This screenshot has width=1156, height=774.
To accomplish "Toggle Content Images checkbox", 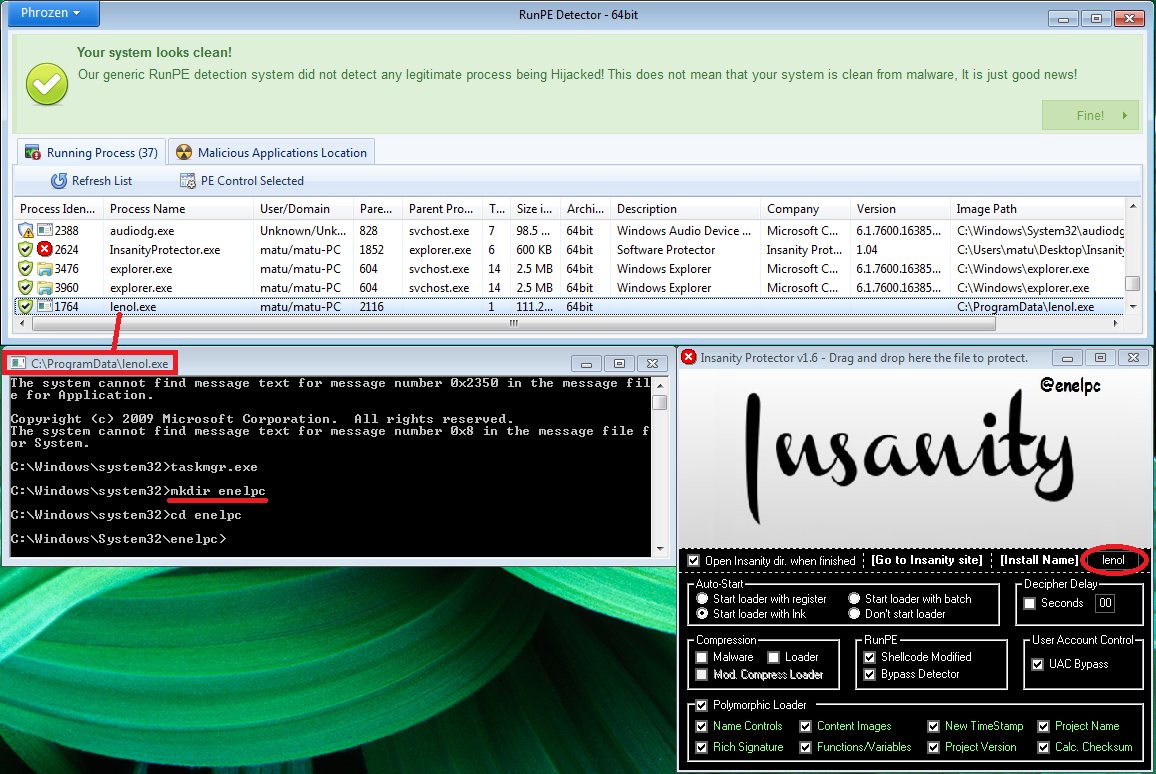I will (805, 726).
